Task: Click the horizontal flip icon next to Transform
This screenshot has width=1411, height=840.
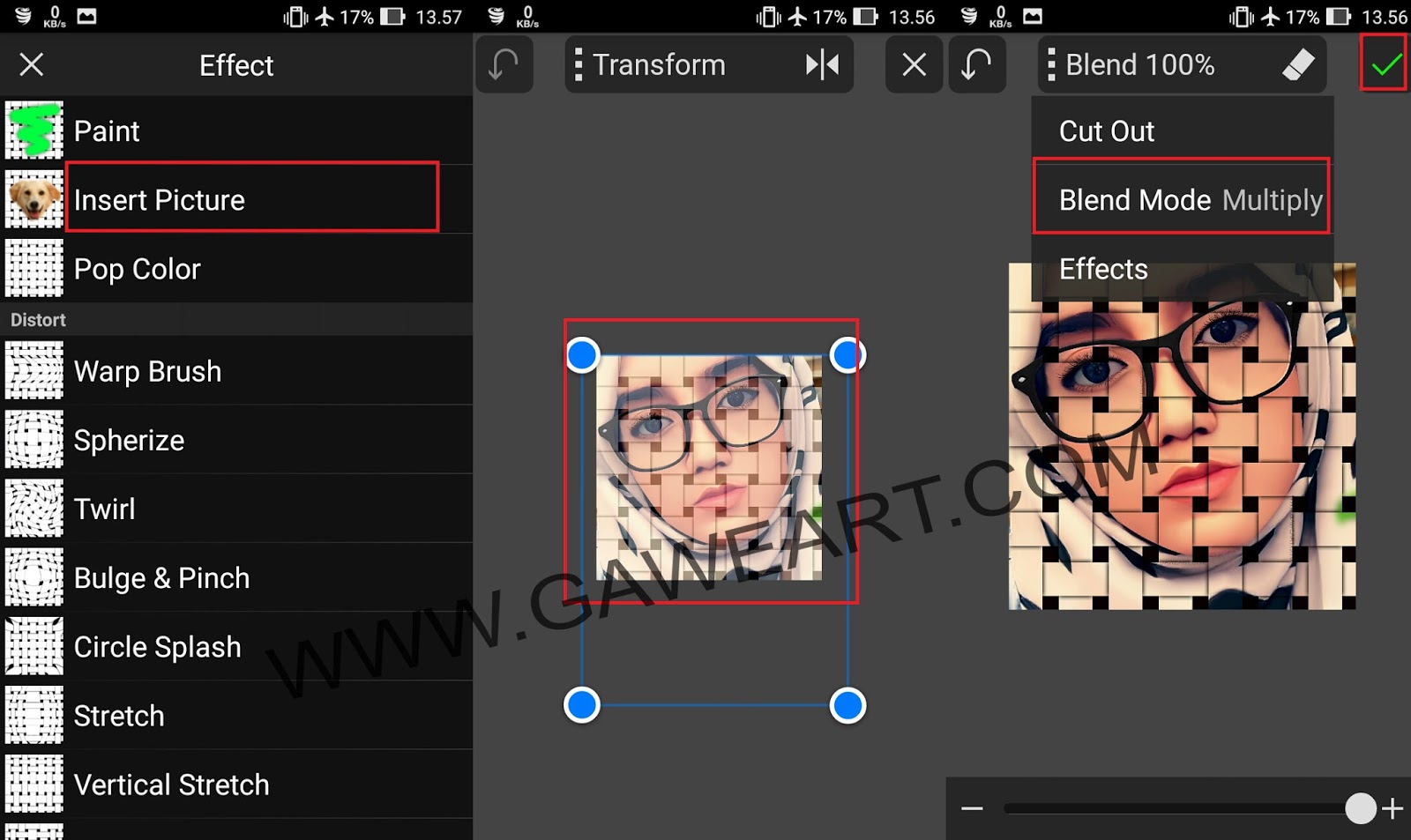Action: tap(824, 64)
